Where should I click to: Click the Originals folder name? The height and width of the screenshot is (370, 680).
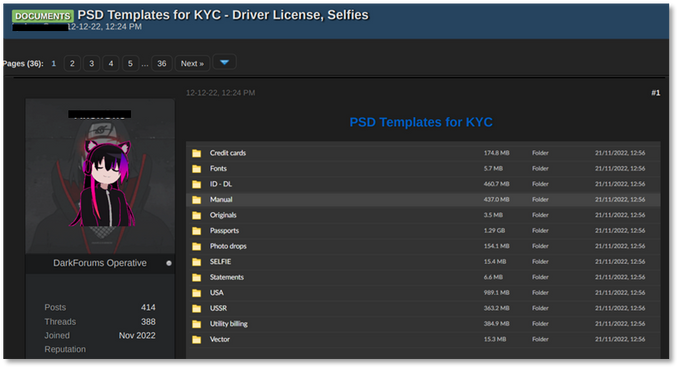pyautogui.click(x=223, y=216)
